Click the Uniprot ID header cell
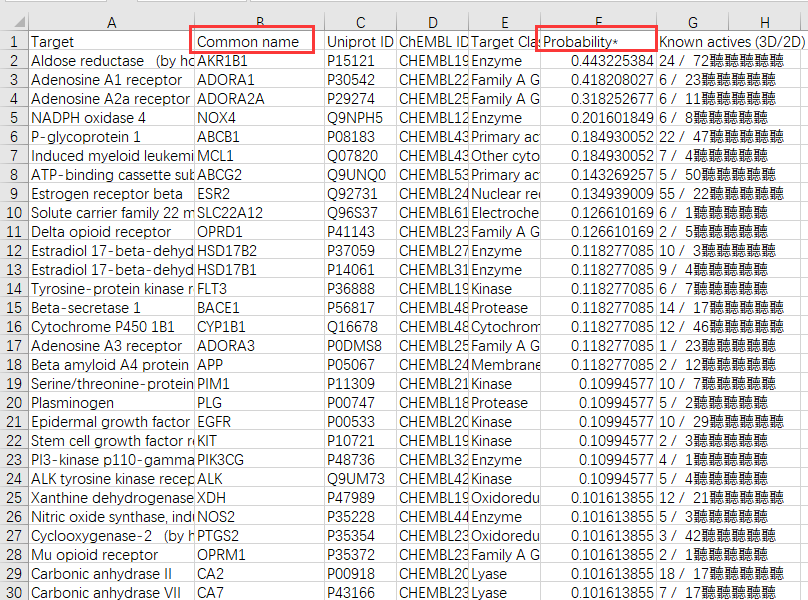This screenshot has height=600, width=808. [x=360, y=42]
